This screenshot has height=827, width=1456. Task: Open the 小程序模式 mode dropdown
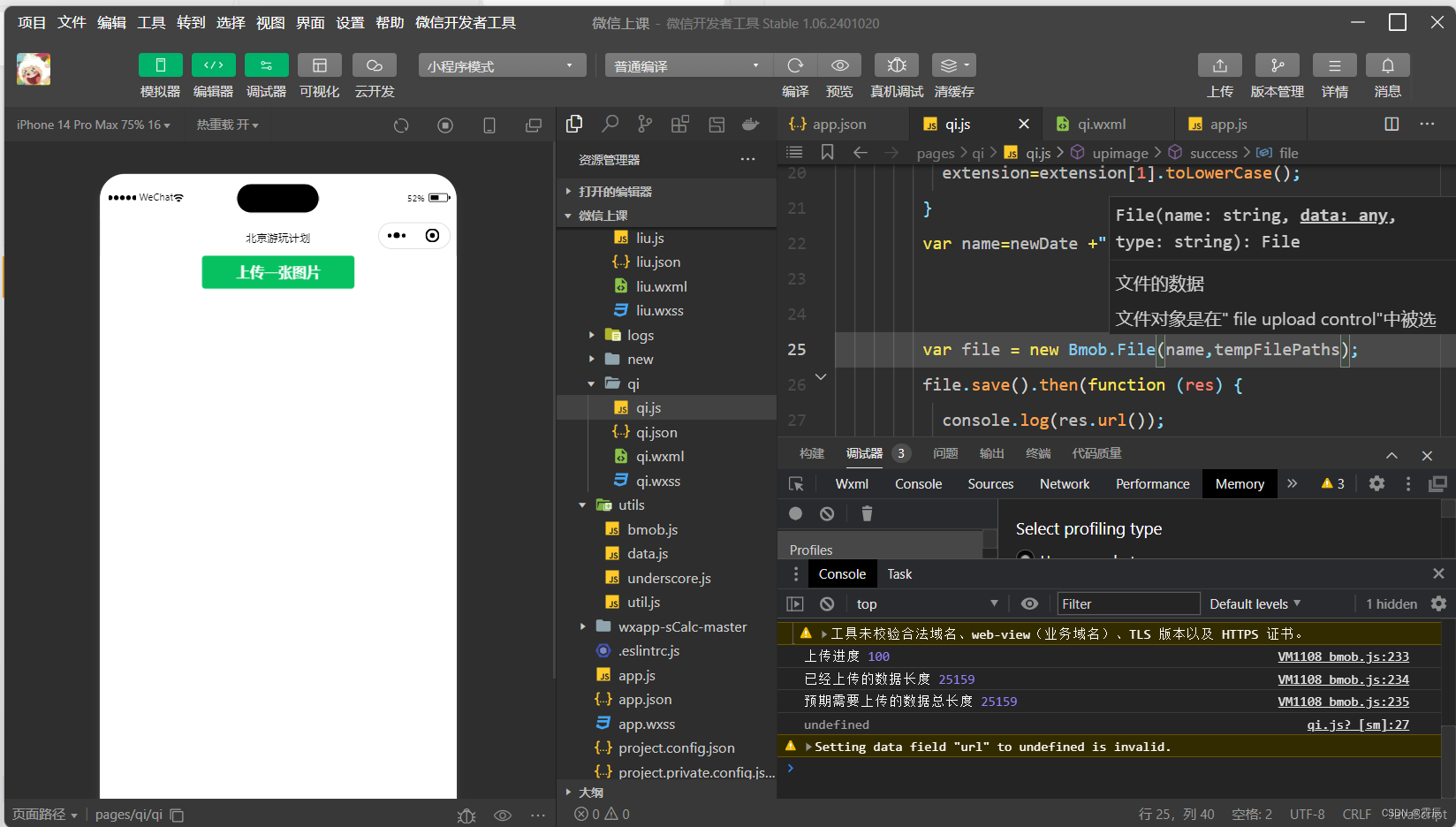click(x=502, y=65)
